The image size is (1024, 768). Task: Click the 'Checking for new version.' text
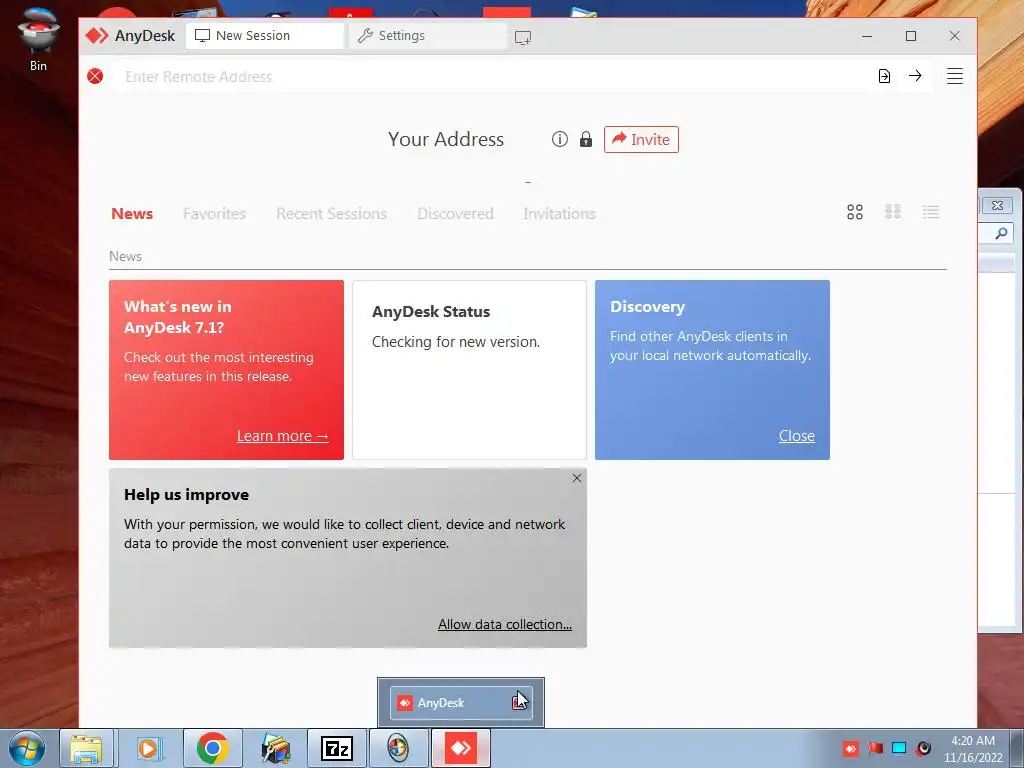click(x=456, y=342)
